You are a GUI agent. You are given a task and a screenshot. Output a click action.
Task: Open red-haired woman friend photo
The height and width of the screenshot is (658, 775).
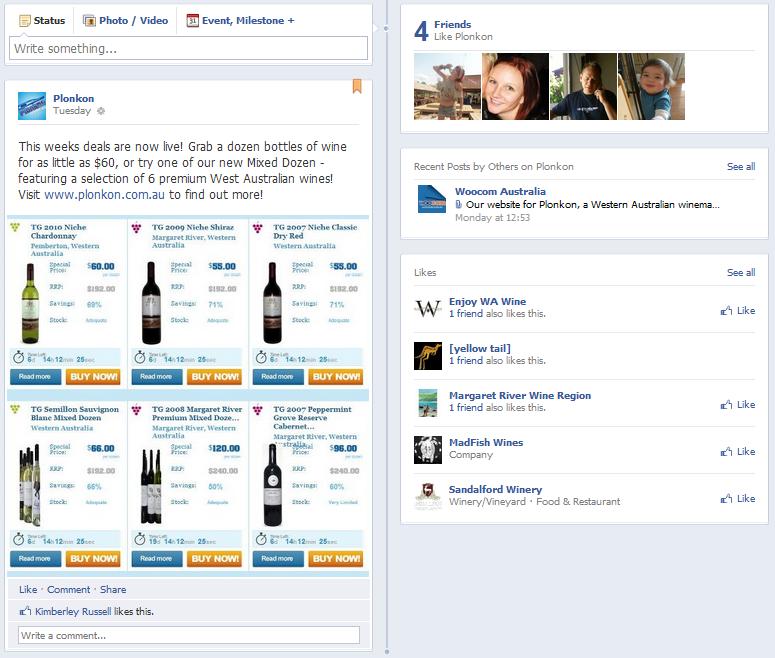tap(515, 87)
